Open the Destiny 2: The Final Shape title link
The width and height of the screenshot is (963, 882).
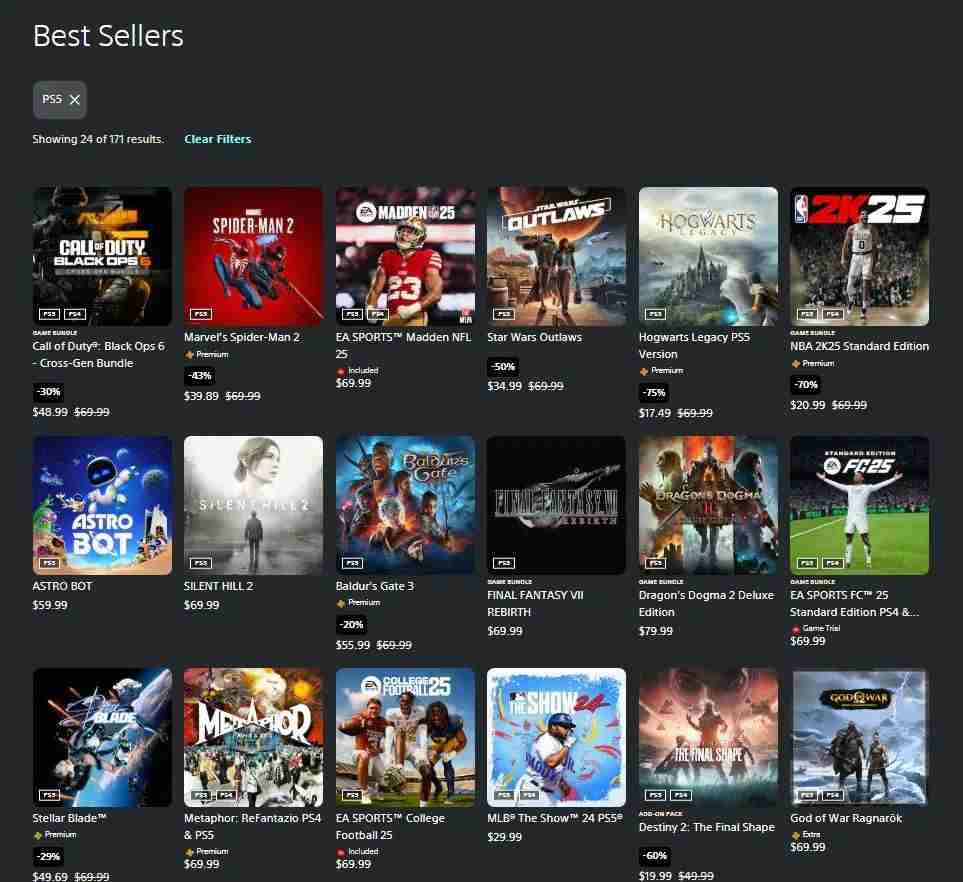point(706,827)
